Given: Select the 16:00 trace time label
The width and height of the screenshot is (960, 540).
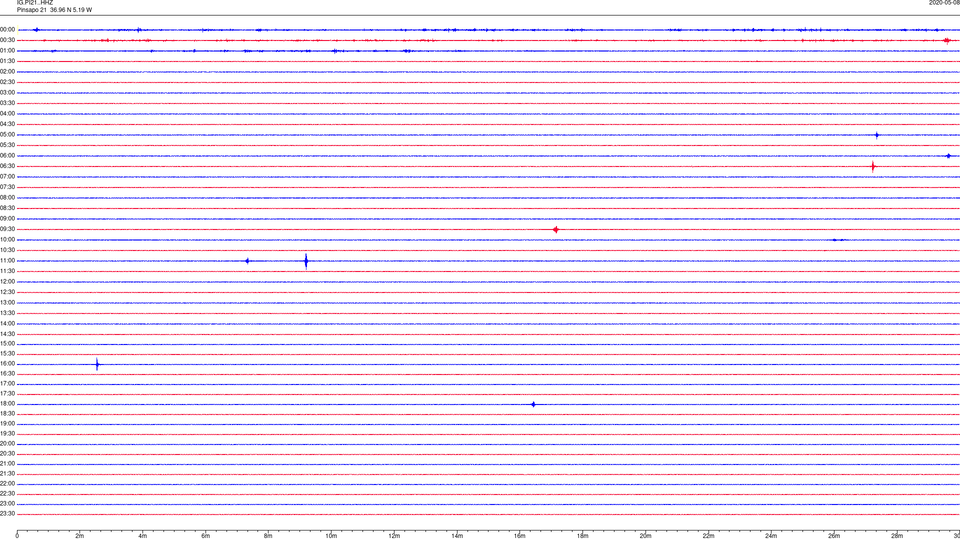Looking at the screenshot, I should (x=7, y=364).
